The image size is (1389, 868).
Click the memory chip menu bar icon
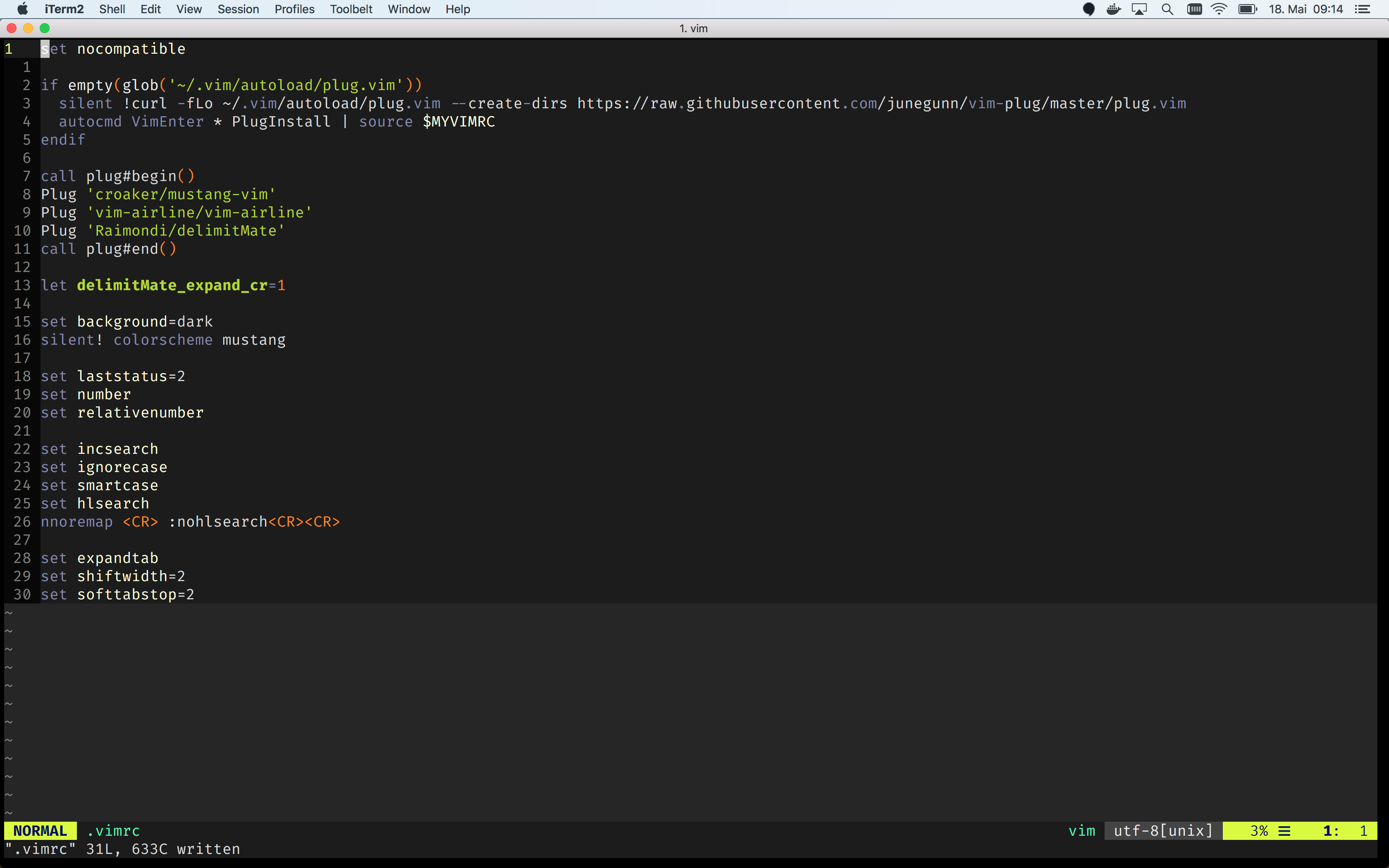coord(1194,9)
